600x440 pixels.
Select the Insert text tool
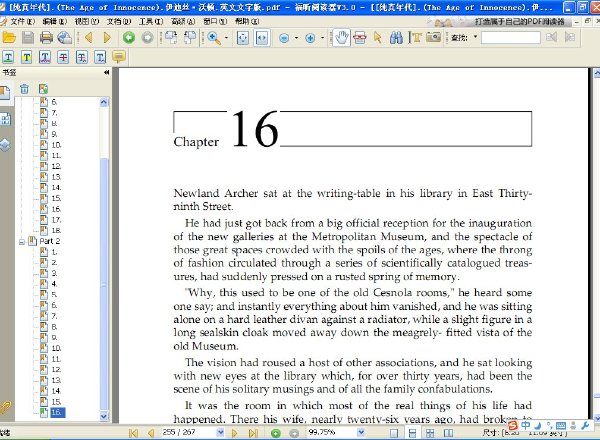100,57
